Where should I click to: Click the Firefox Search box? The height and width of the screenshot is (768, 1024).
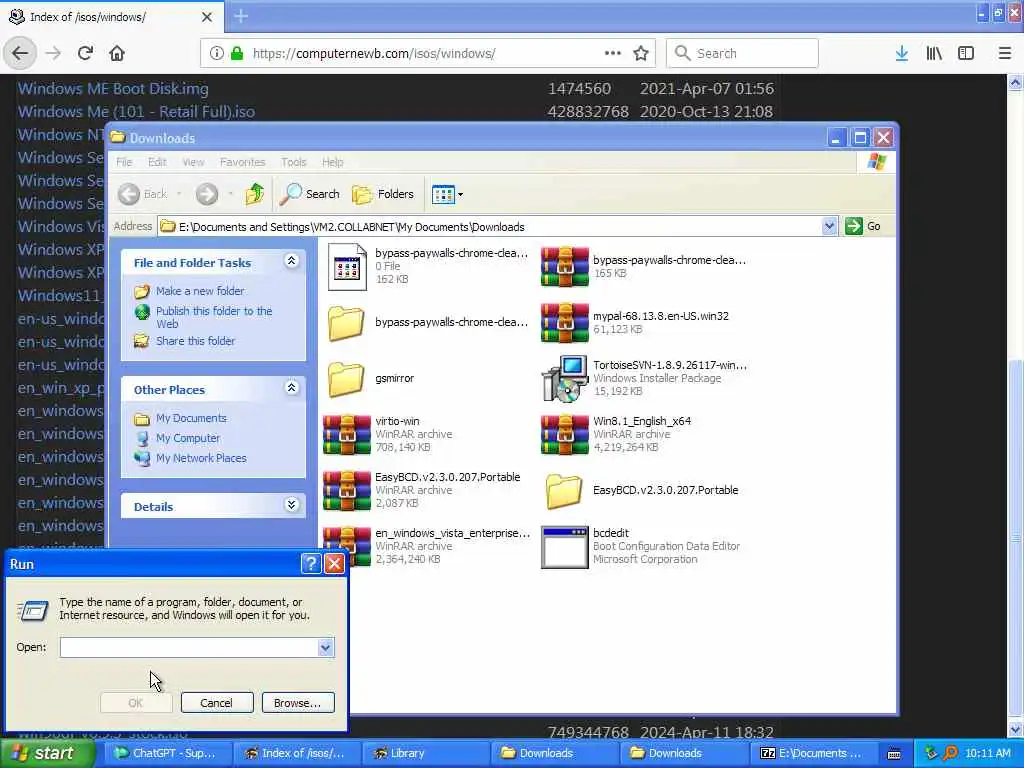pyautogui.click(x=742, y=53)
